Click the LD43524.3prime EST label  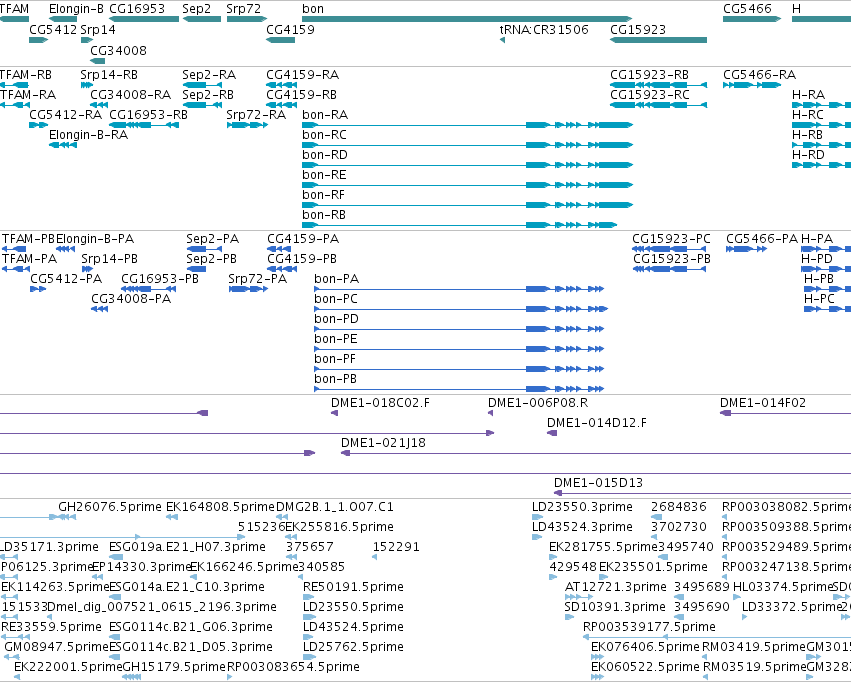coord(582,527)
